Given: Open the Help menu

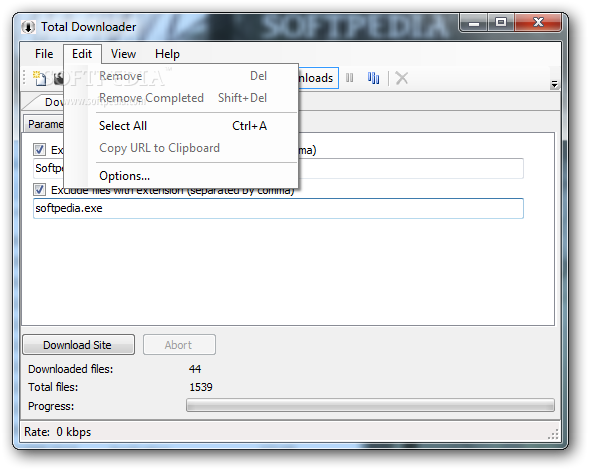Looking at the screenshot, I should tap(167, 54).
